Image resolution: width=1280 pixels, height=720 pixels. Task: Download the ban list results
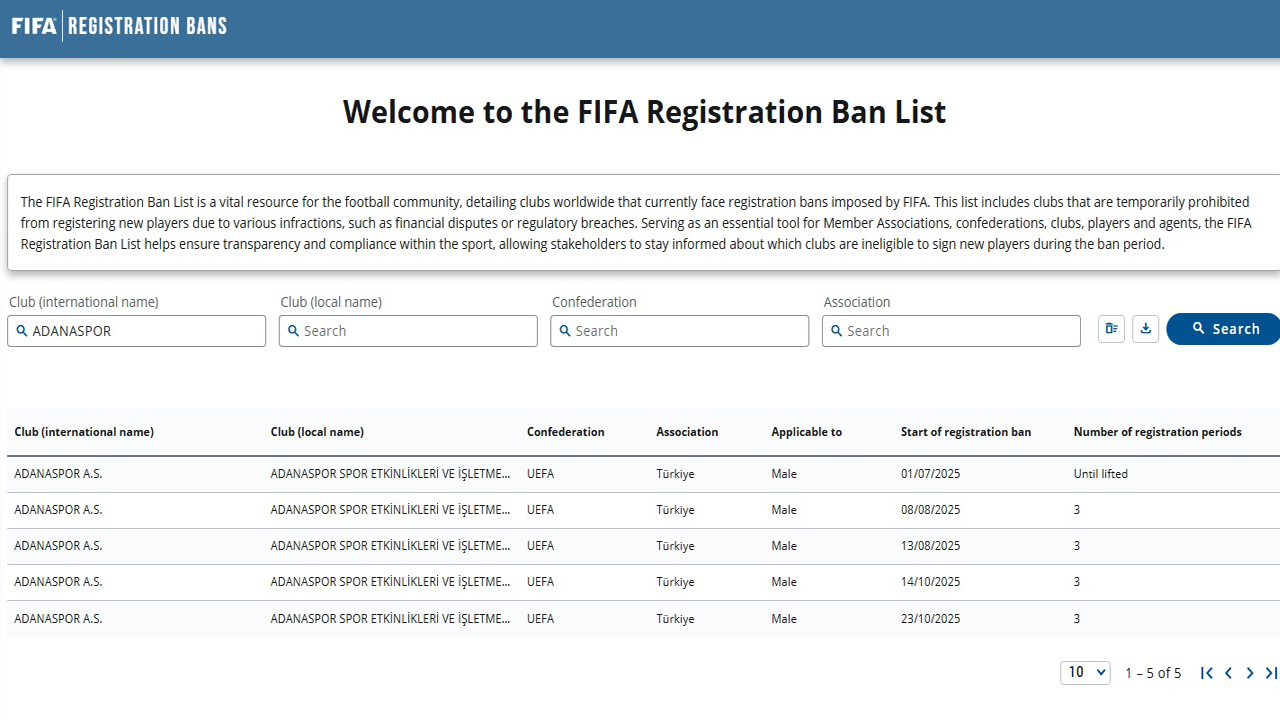[1145, 329]
